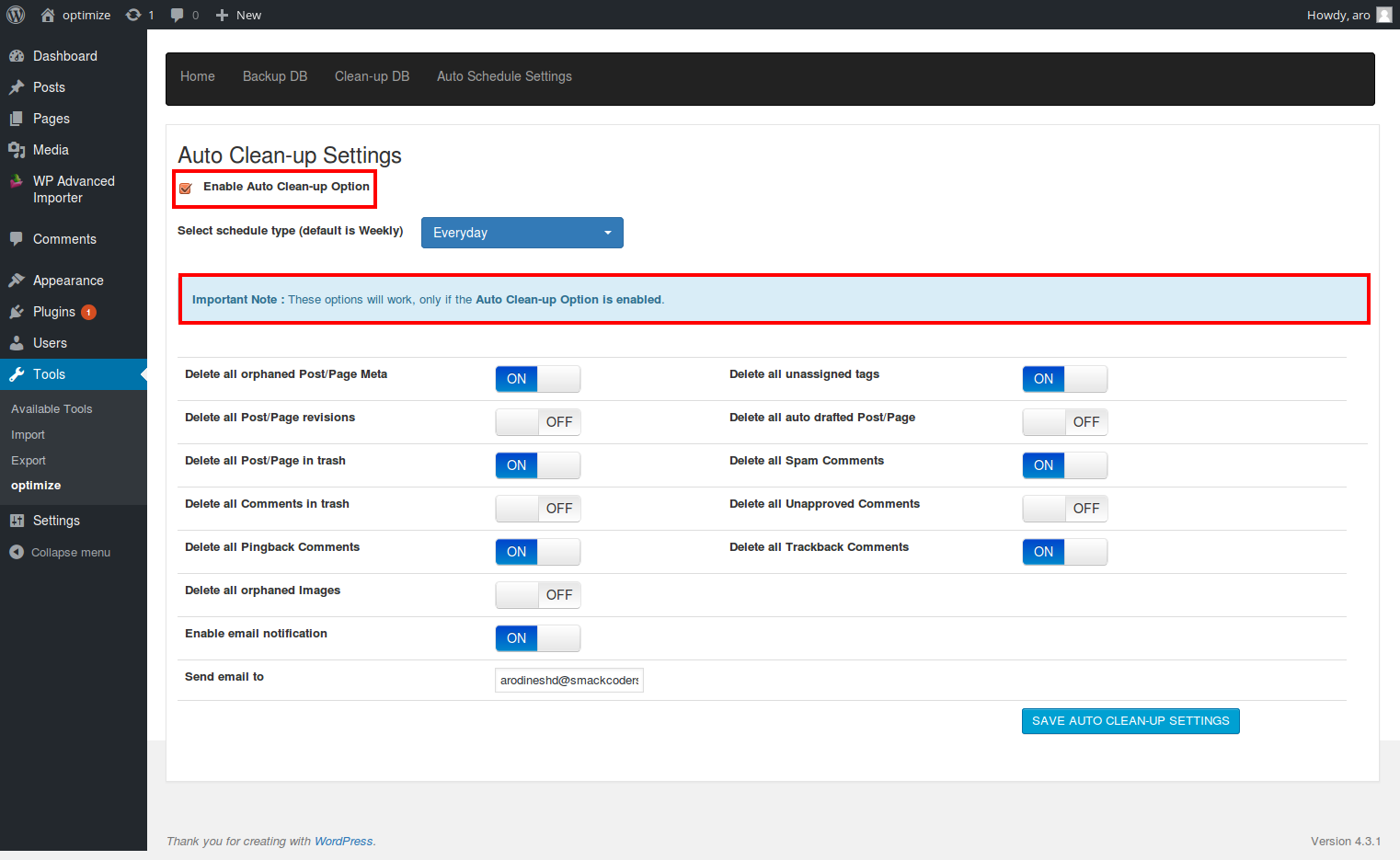Open the Home tab in plugin navbar
The image size is (1400, 860).
(198, 76)
